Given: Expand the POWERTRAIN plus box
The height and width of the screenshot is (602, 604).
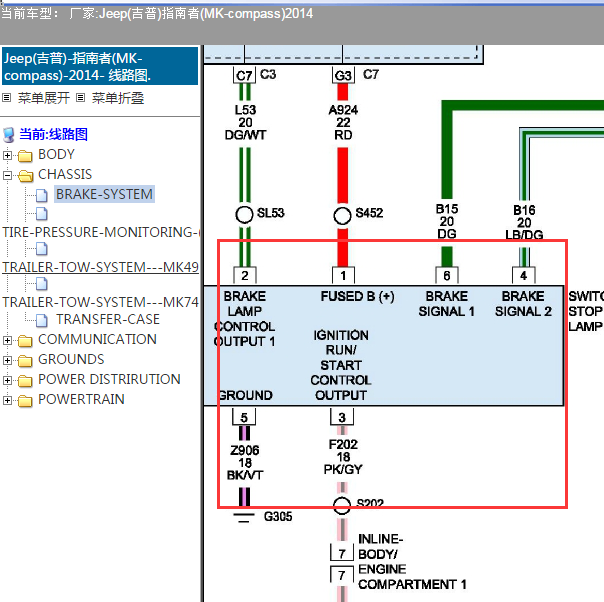Looking at the screenshot, I should [8, 400].
